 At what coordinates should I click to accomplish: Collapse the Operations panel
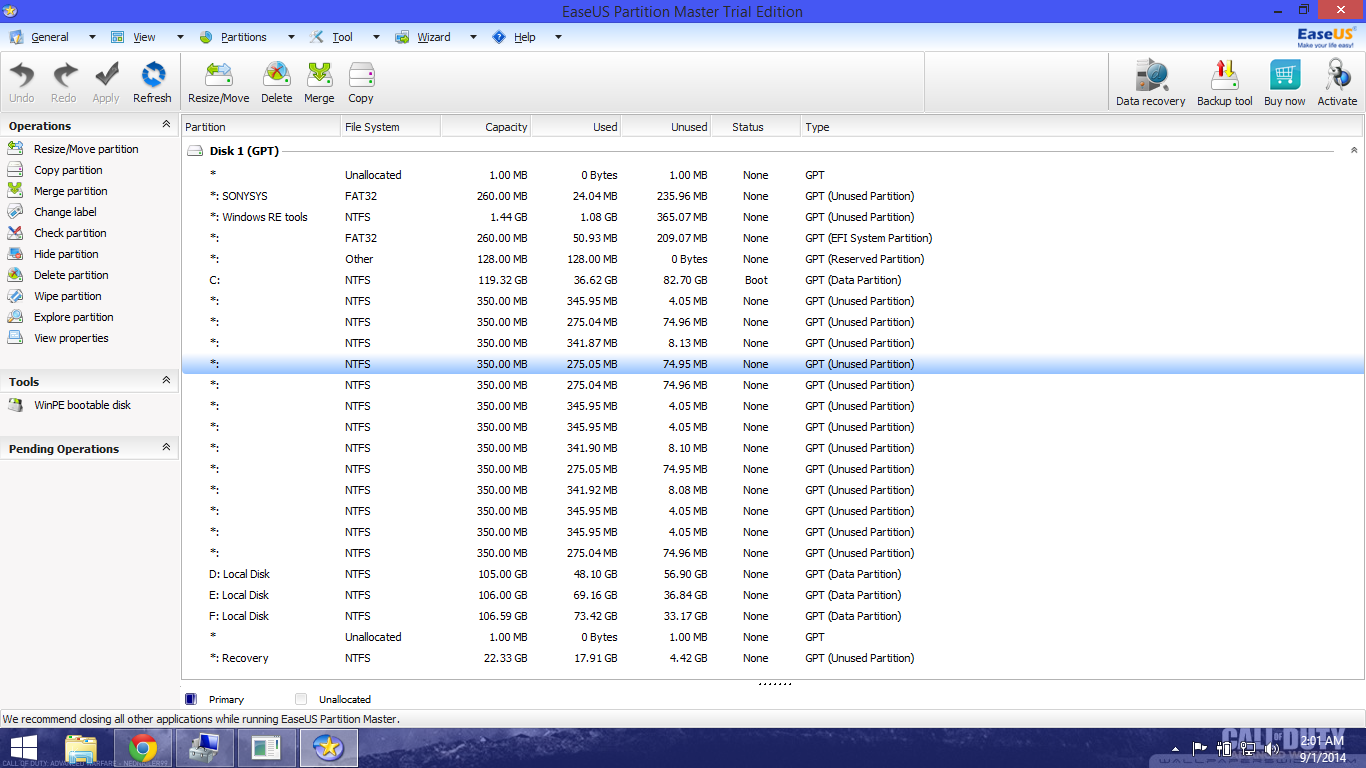point(166,125)
